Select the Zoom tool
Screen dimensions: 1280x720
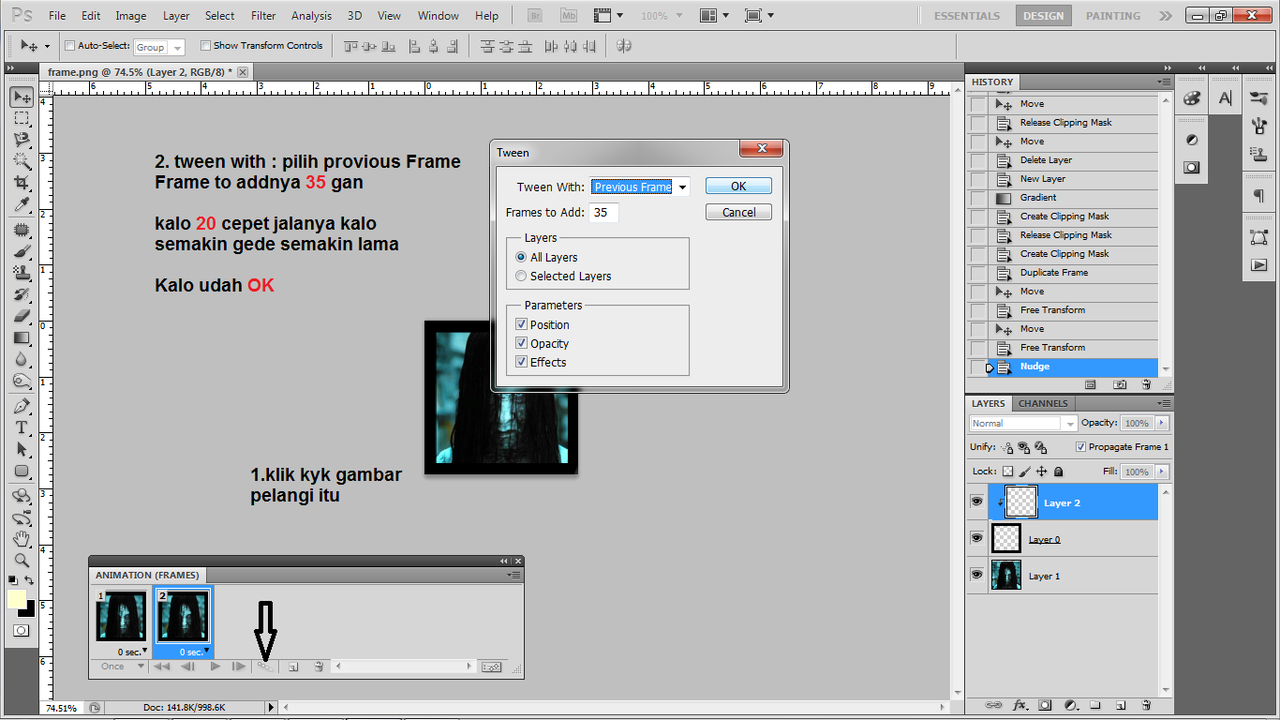click(x=22, y=561)
